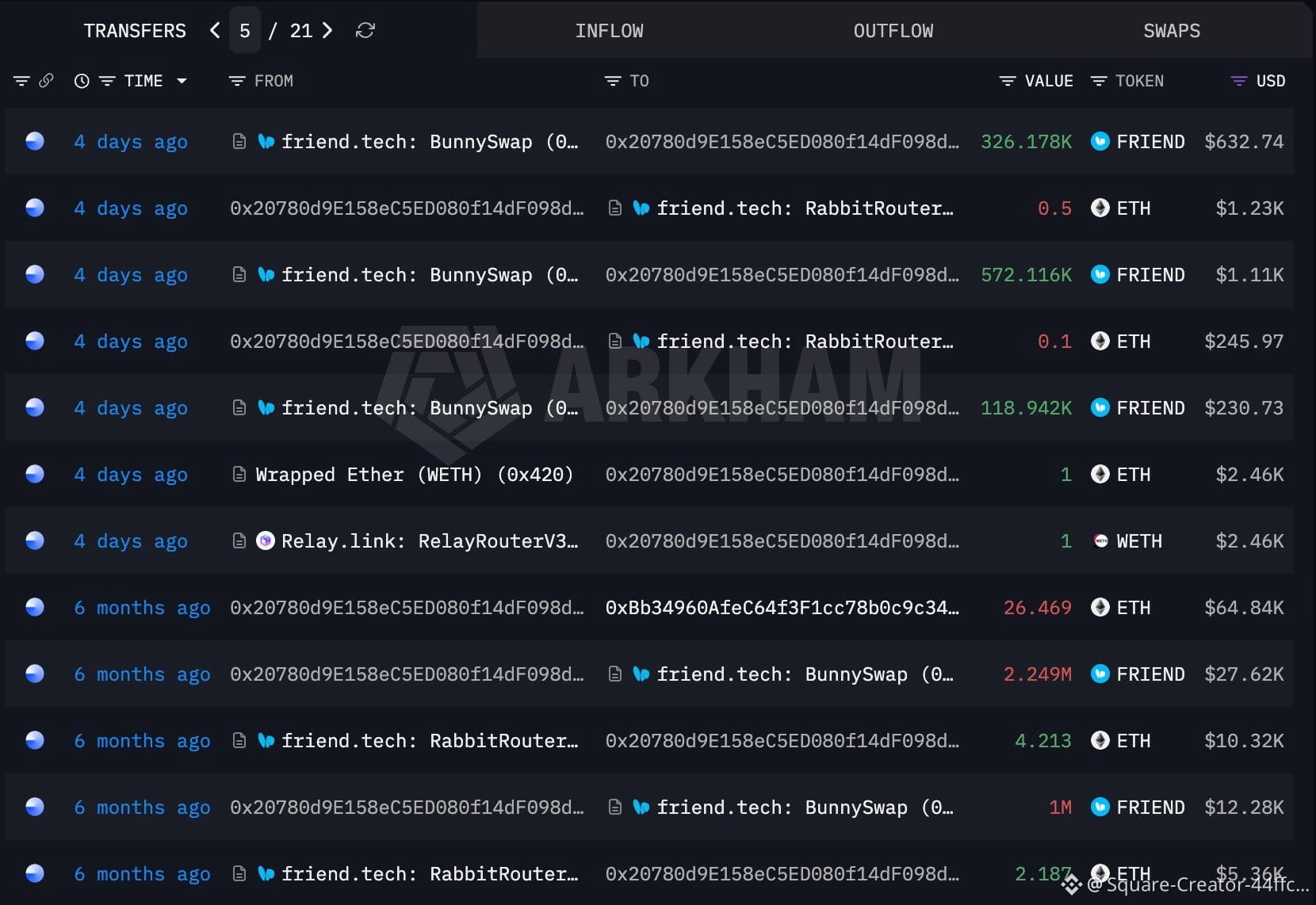1316x905 pixels.
Task: Click the chain link icon in the header
Action: (x=46, y=81)
